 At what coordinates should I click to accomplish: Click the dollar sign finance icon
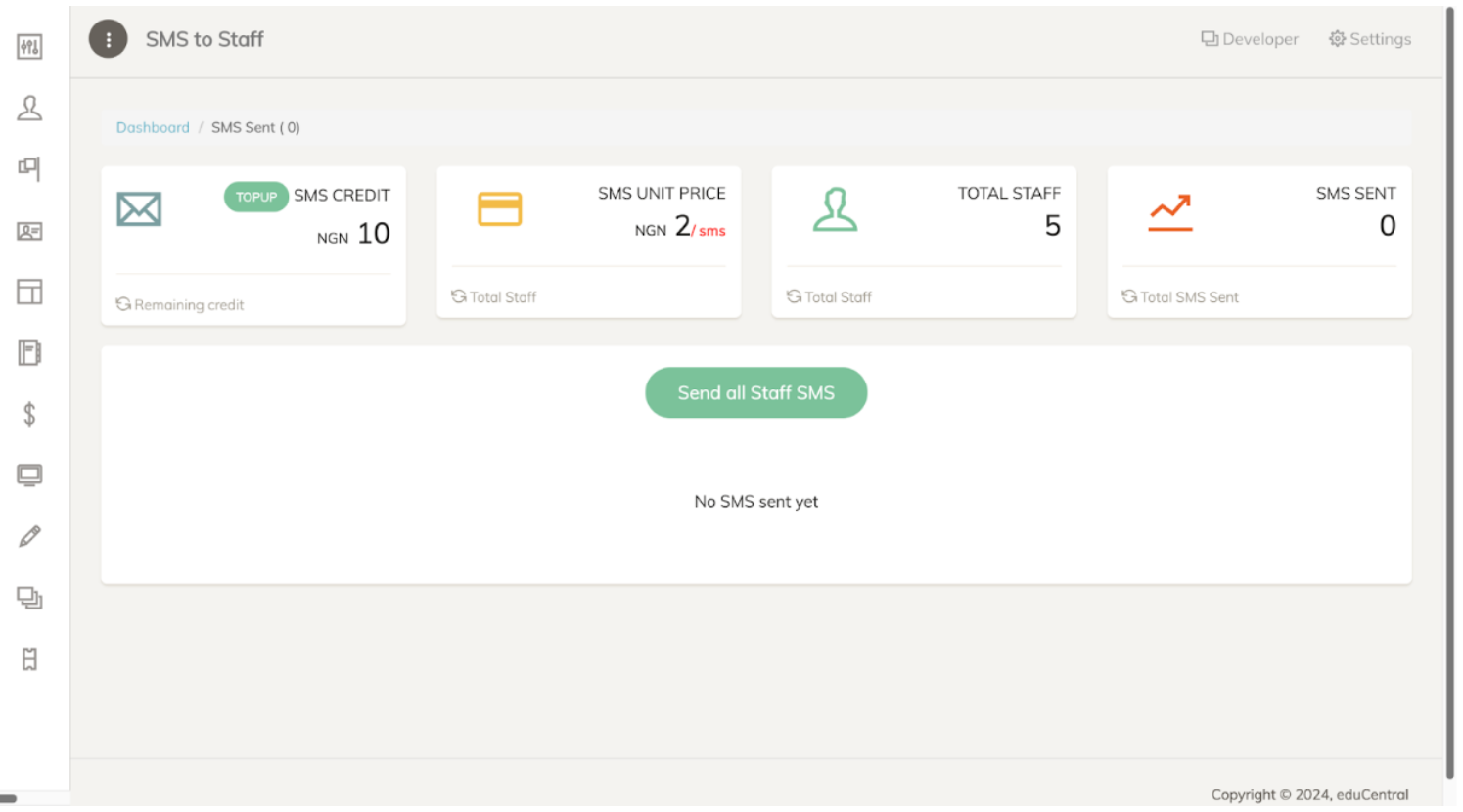pyautogui.click(x=29, y=414)
